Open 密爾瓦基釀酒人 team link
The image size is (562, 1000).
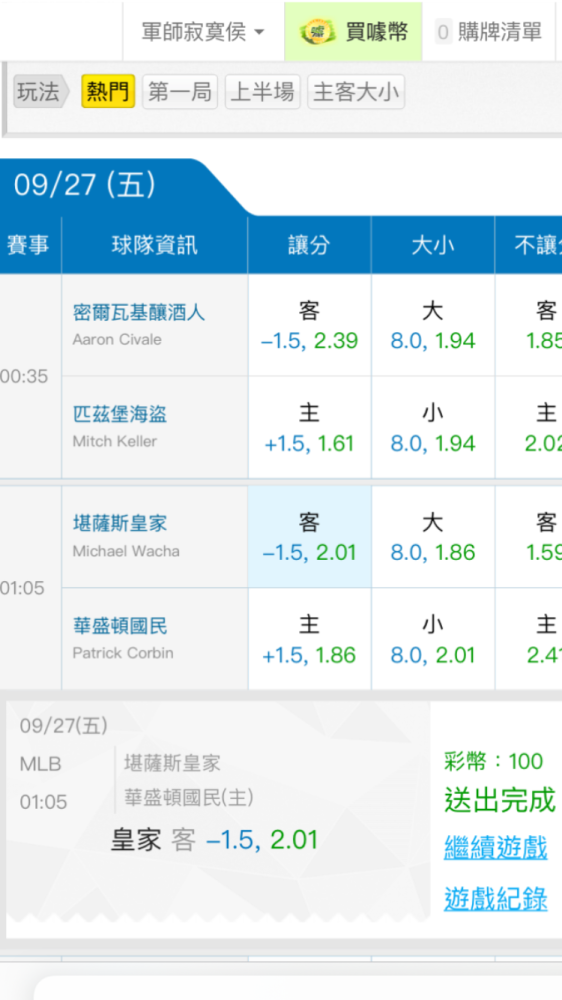(x=139, y=313)
